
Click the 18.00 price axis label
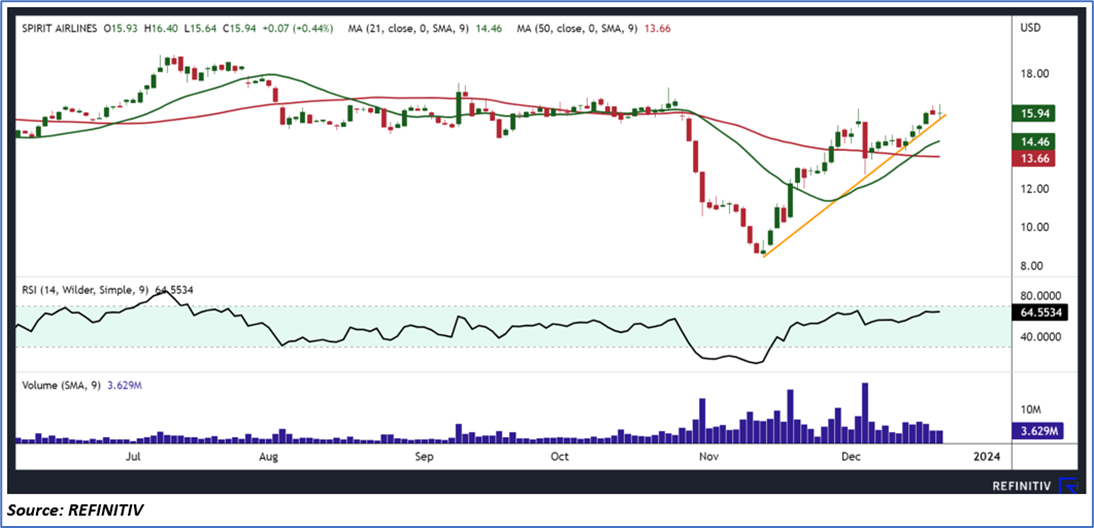(x=1036, y=73)
